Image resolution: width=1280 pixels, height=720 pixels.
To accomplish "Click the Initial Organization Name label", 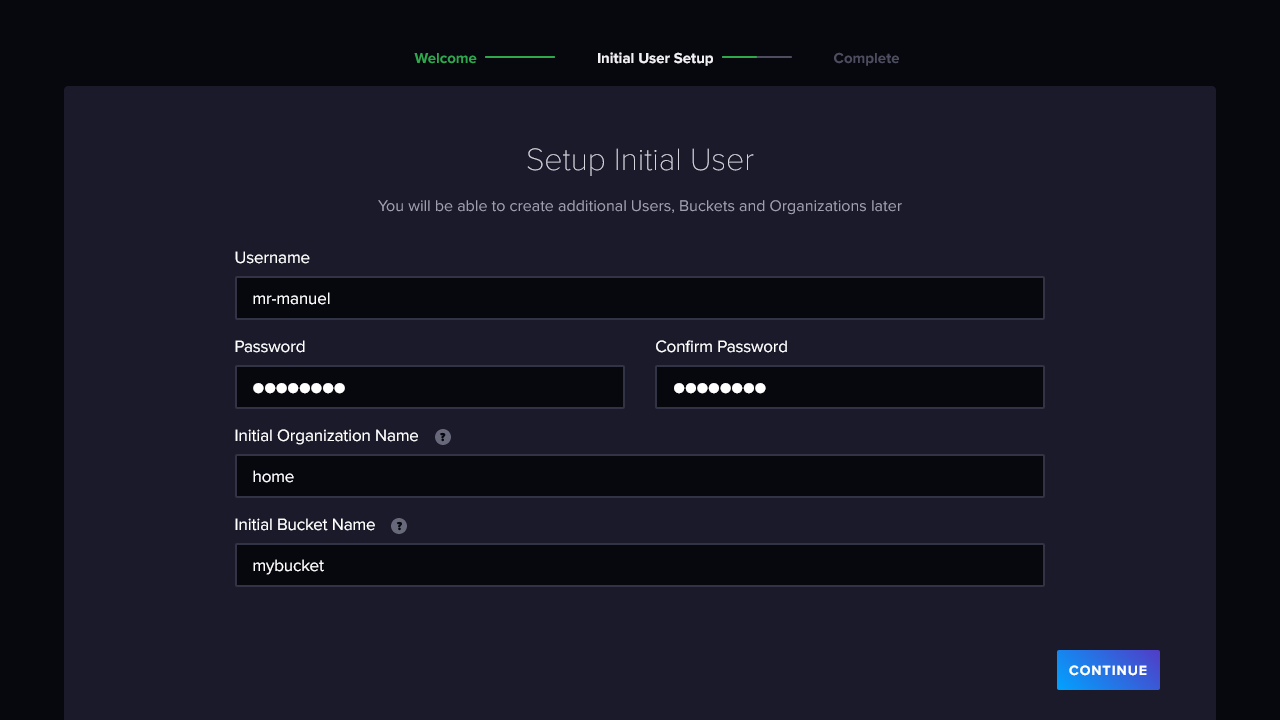I will click(326, 436).
